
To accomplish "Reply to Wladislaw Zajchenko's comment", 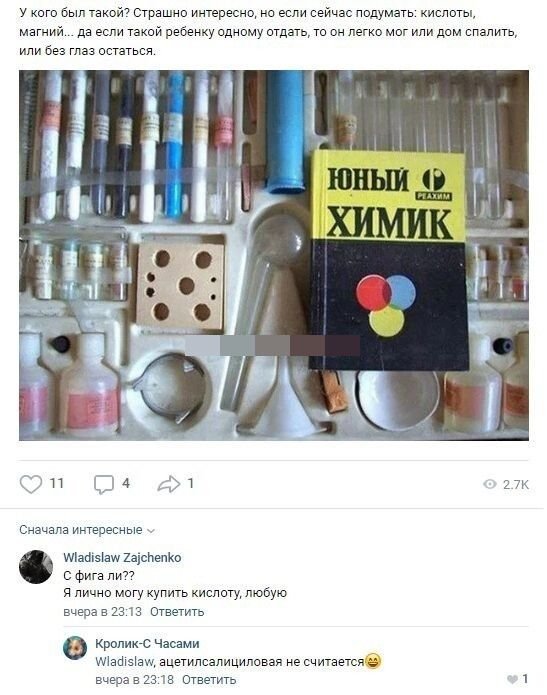I will point(177,612).
